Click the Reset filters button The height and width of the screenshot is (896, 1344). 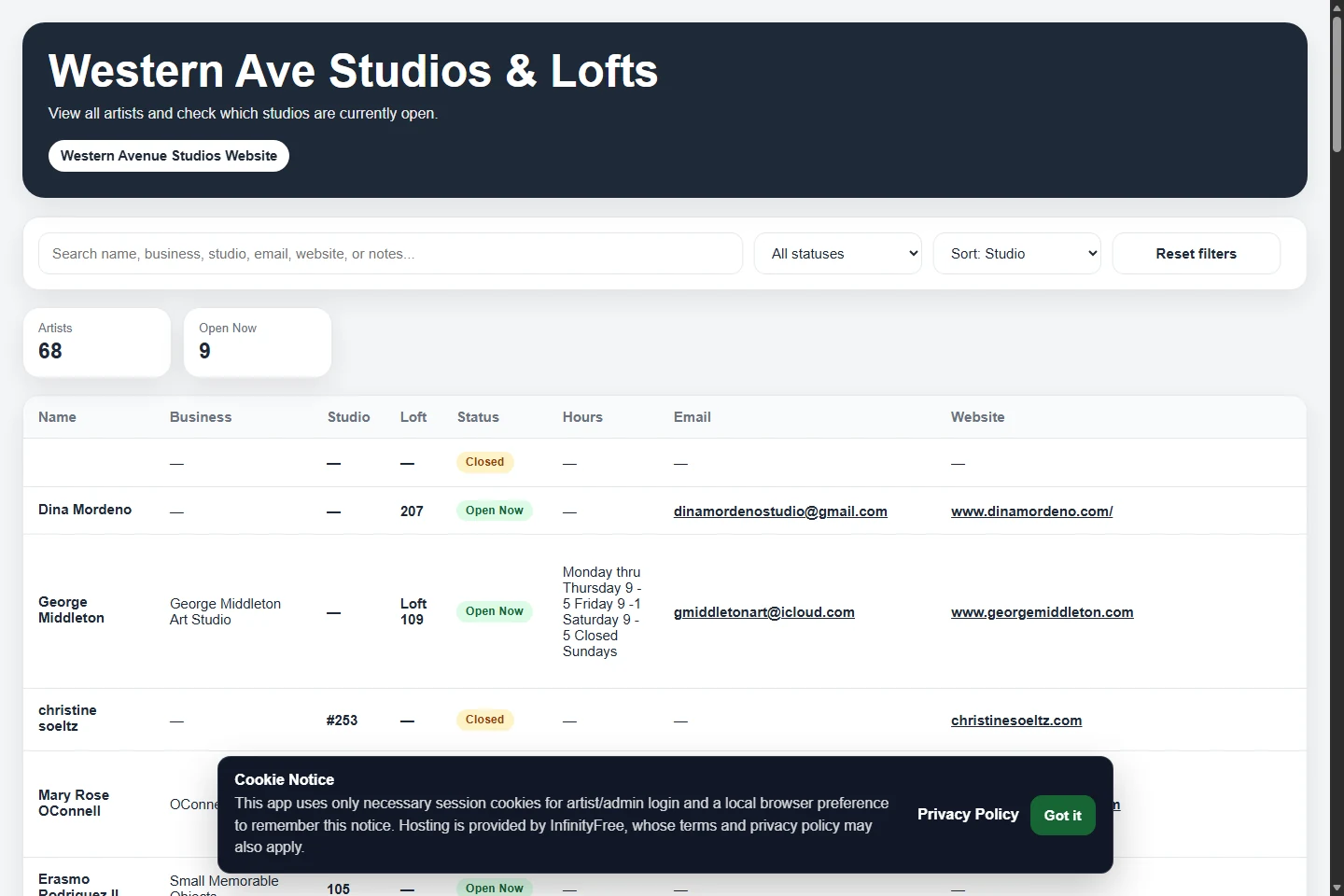(1197, 254)
